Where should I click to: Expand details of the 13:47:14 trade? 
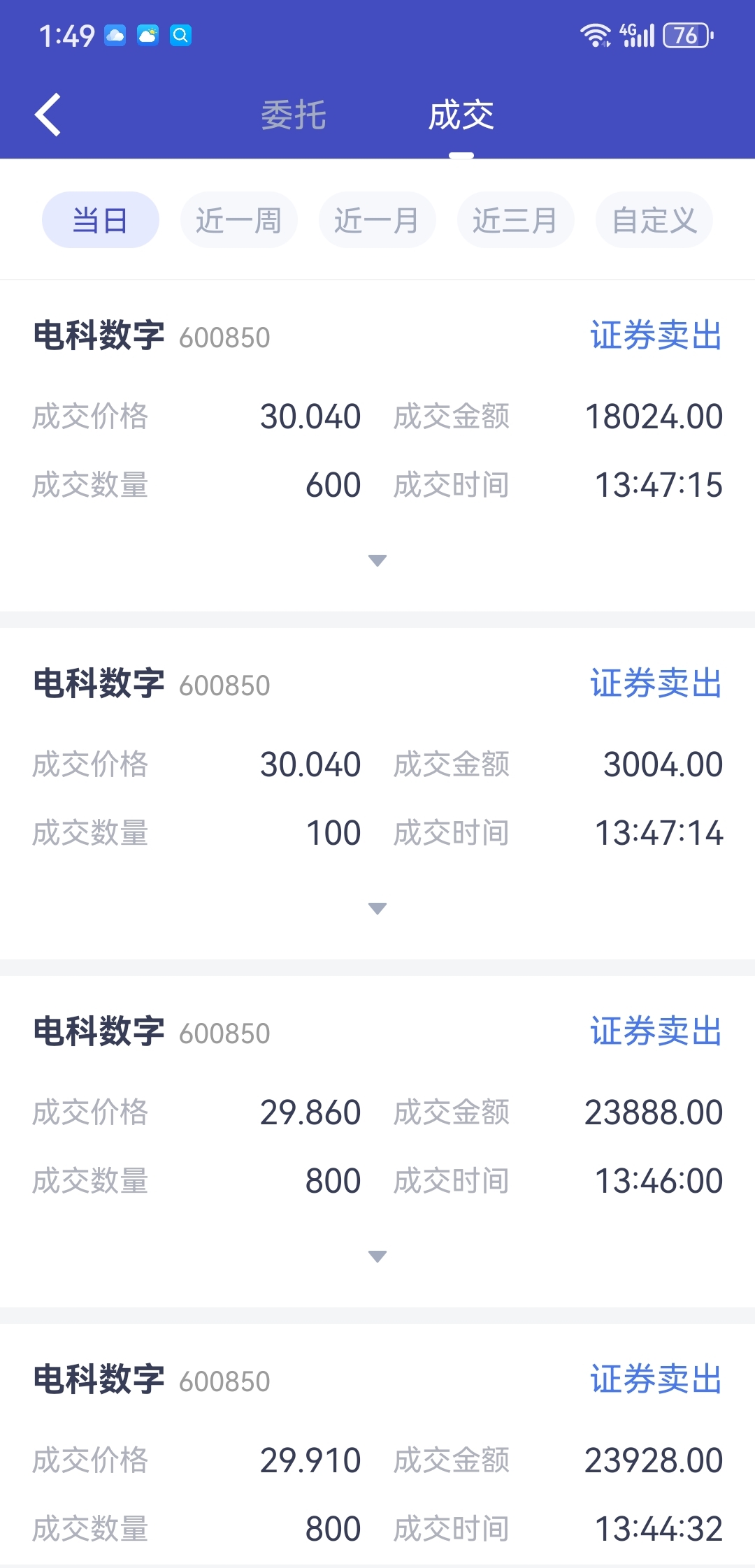pos(377,908)
